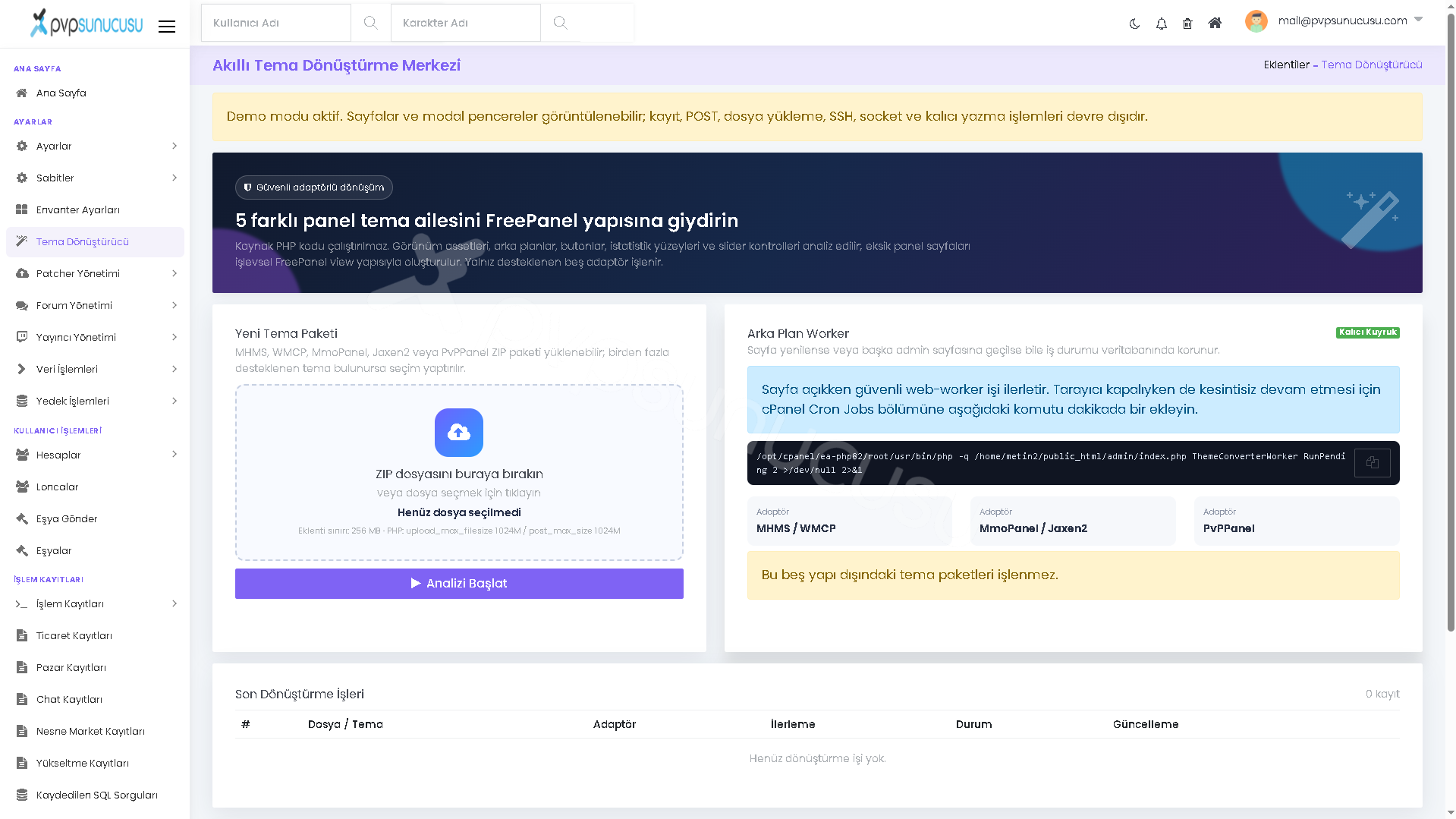Click the Patcher Yönetimi cloud icon

point(22,274)
